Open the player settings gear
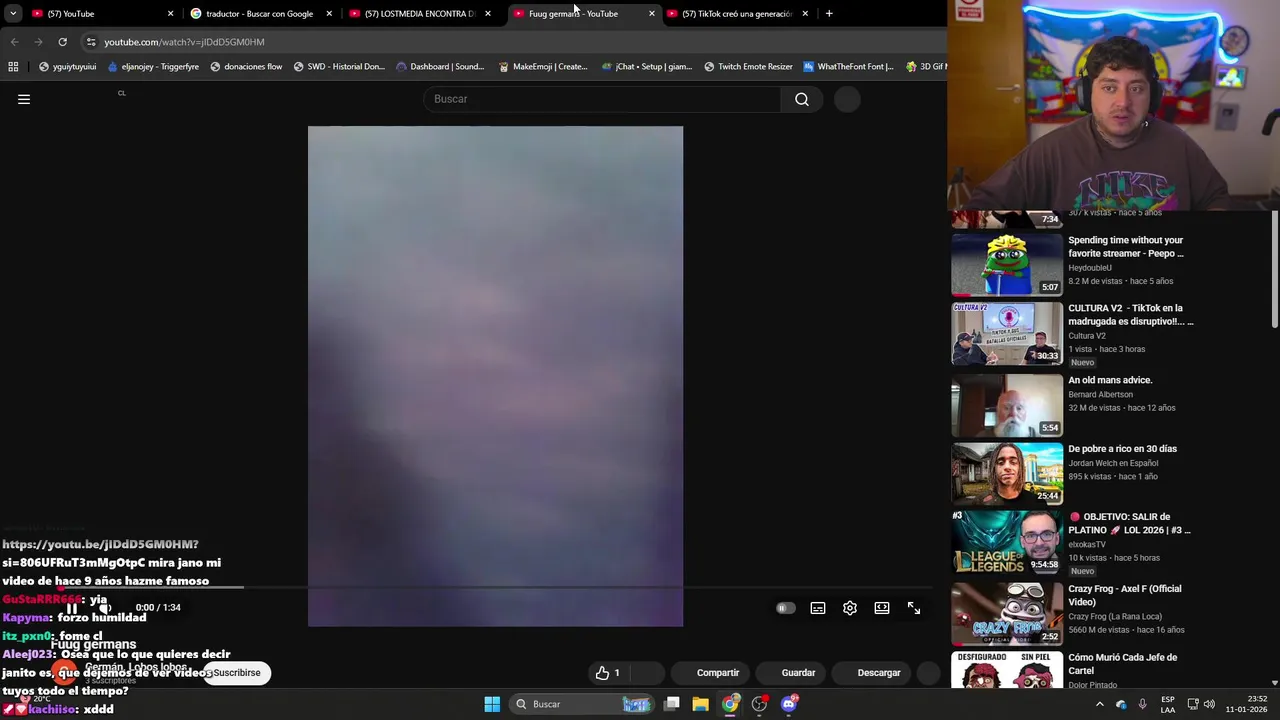The height and width of the screenshot is (720, 1280). click(850, 608)
